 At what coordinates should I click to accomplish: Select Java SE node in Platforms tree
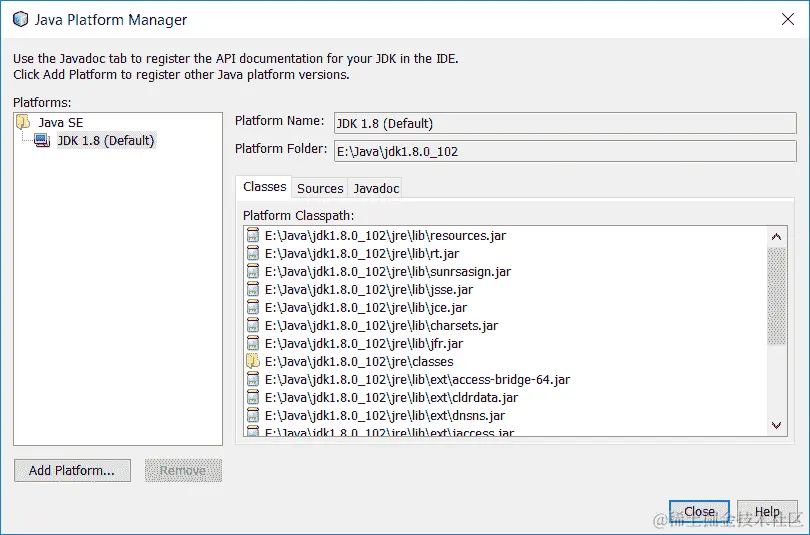(60, 122)
